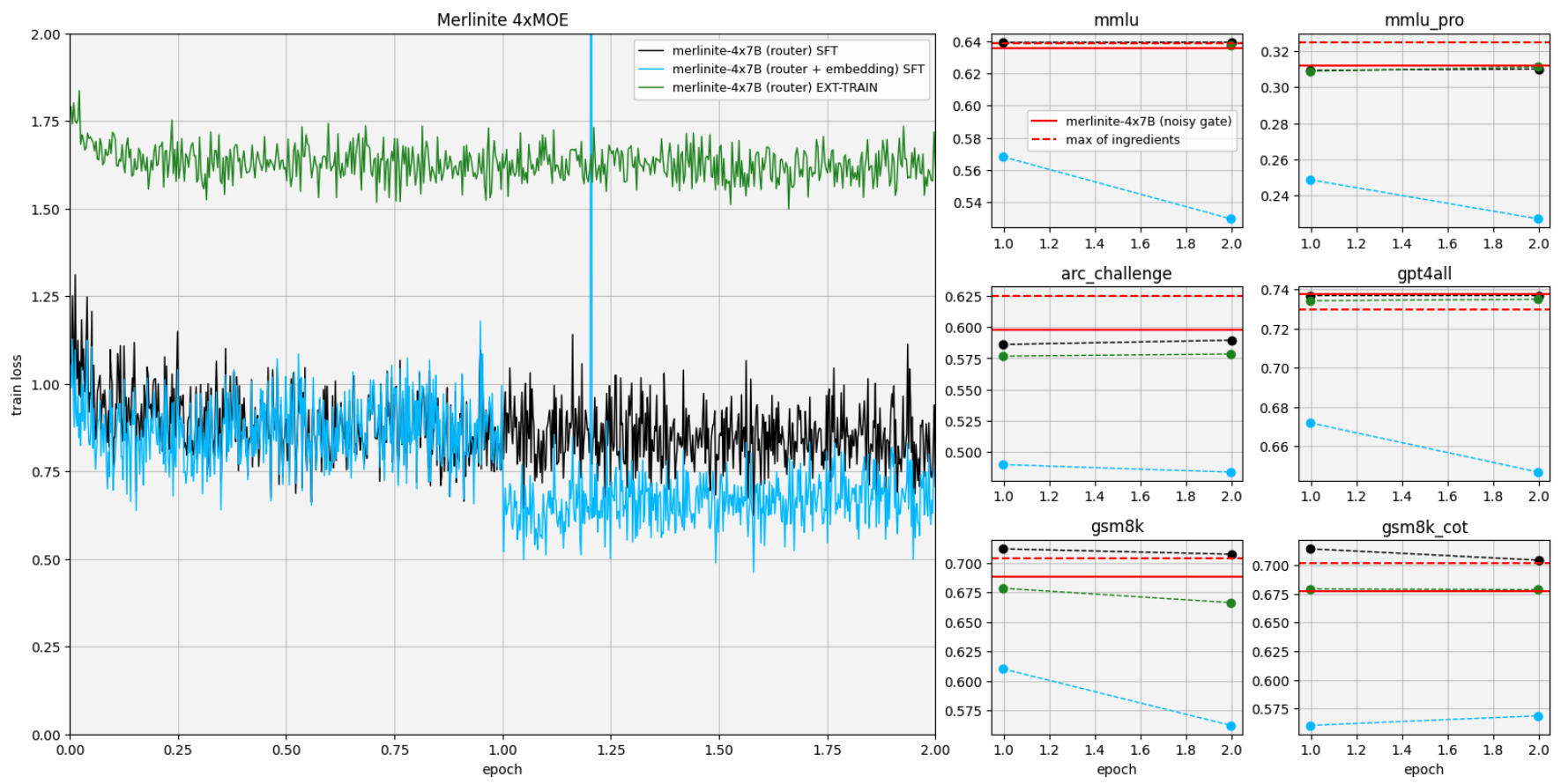The width and height of the screenshot is (1561, 784).
Task: Click the 'epoch' label under the gsm8k_cot plot
Action: pos(1423,769)
